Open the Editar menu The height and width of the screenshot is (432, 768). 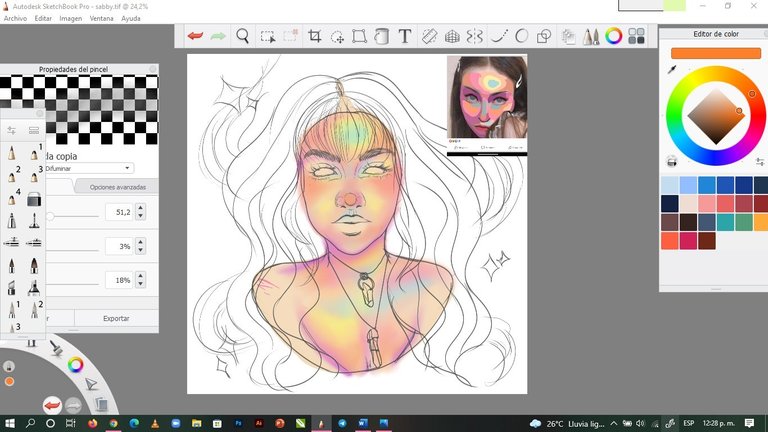coord(43,18)
